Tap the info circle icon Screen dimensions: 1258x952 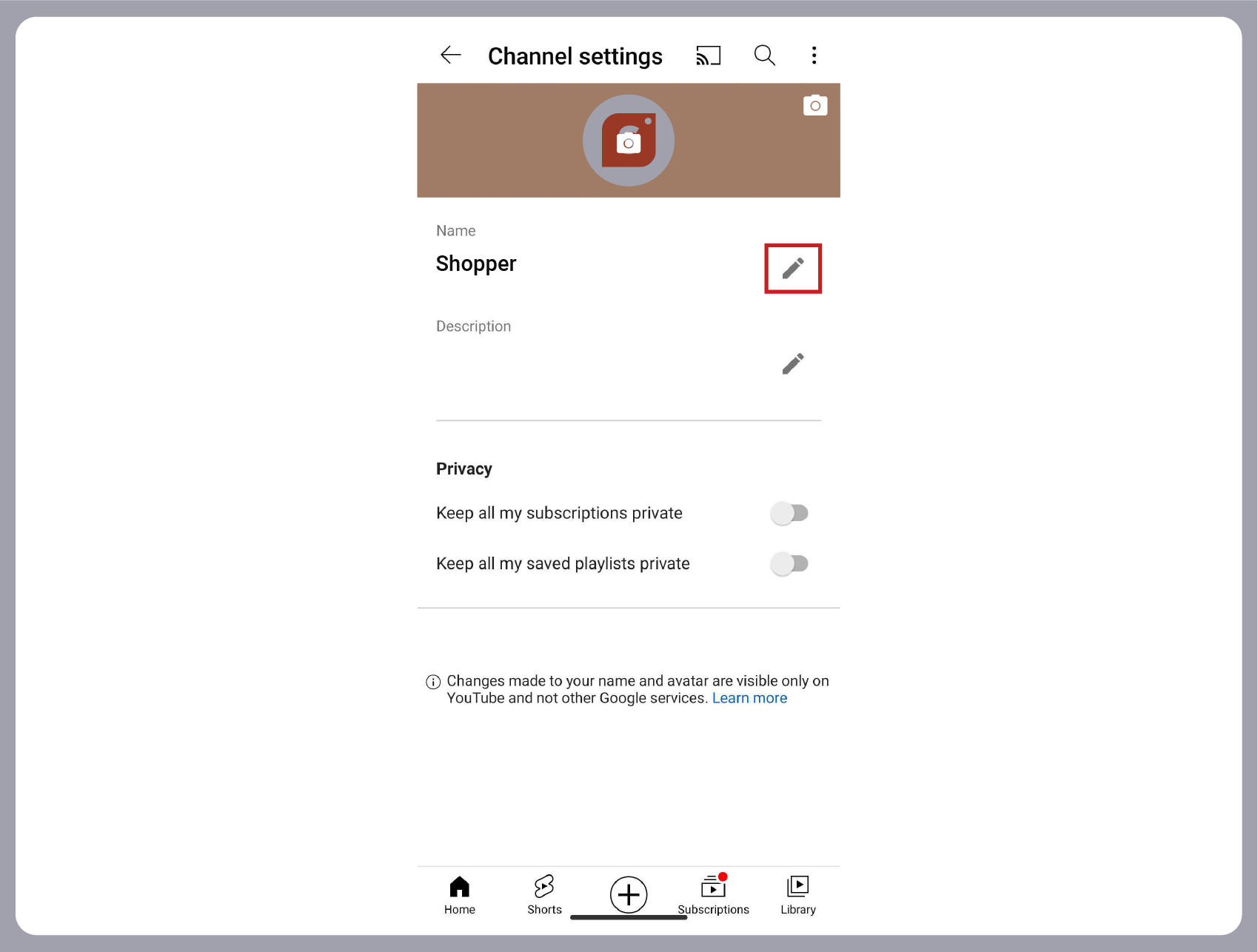click(x=433, y=682)
